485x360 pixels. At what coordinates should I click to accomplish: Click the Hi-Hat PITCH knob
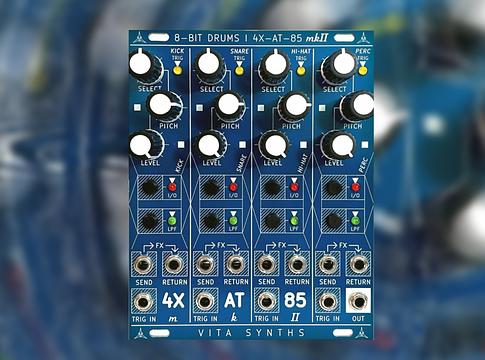(x=294, y=107)
